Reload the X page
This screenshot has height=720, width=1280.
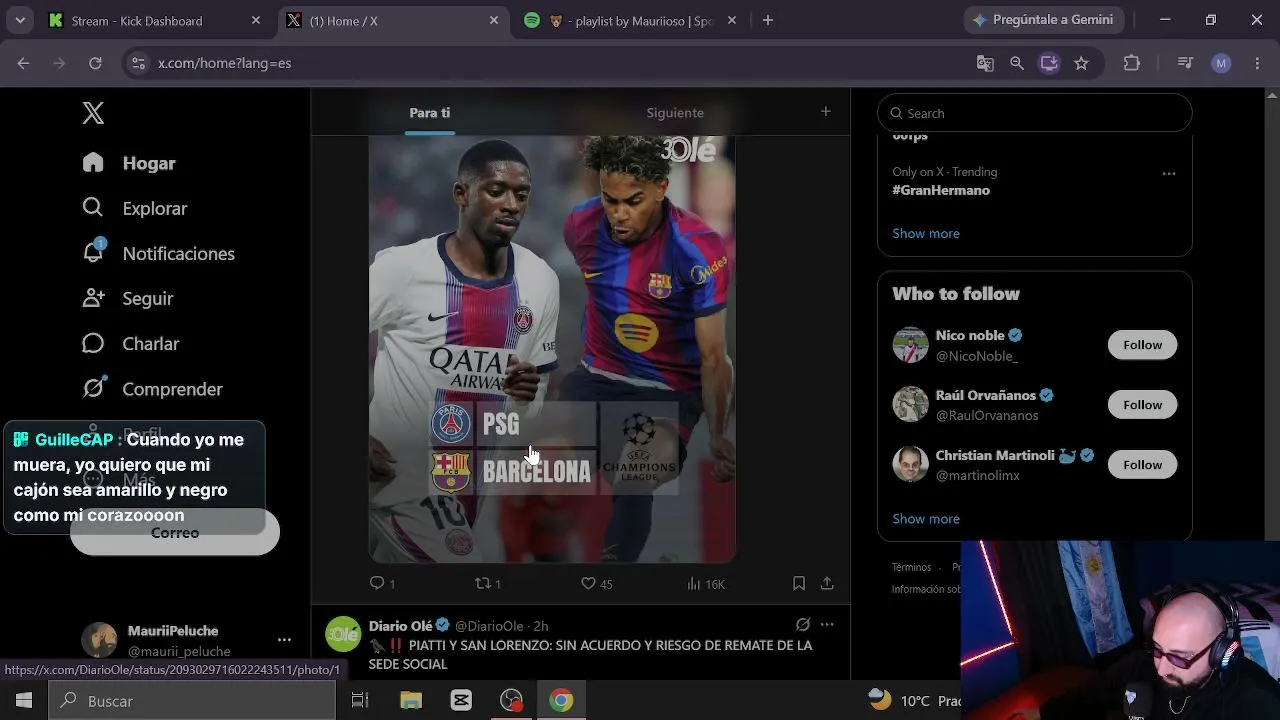(x=95, y=63)
